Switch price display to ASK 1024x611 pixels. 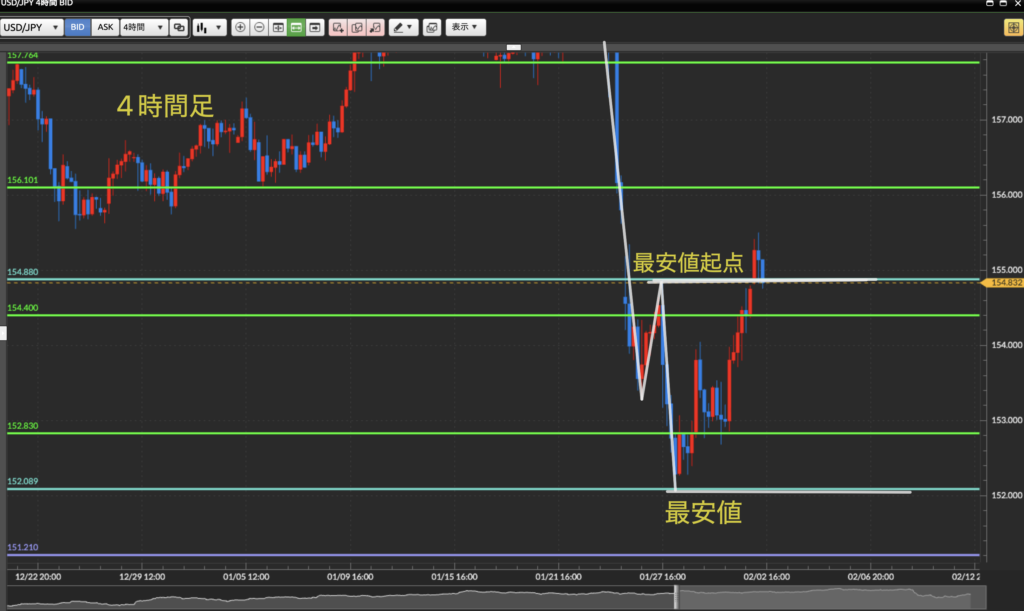coord(104,28)
